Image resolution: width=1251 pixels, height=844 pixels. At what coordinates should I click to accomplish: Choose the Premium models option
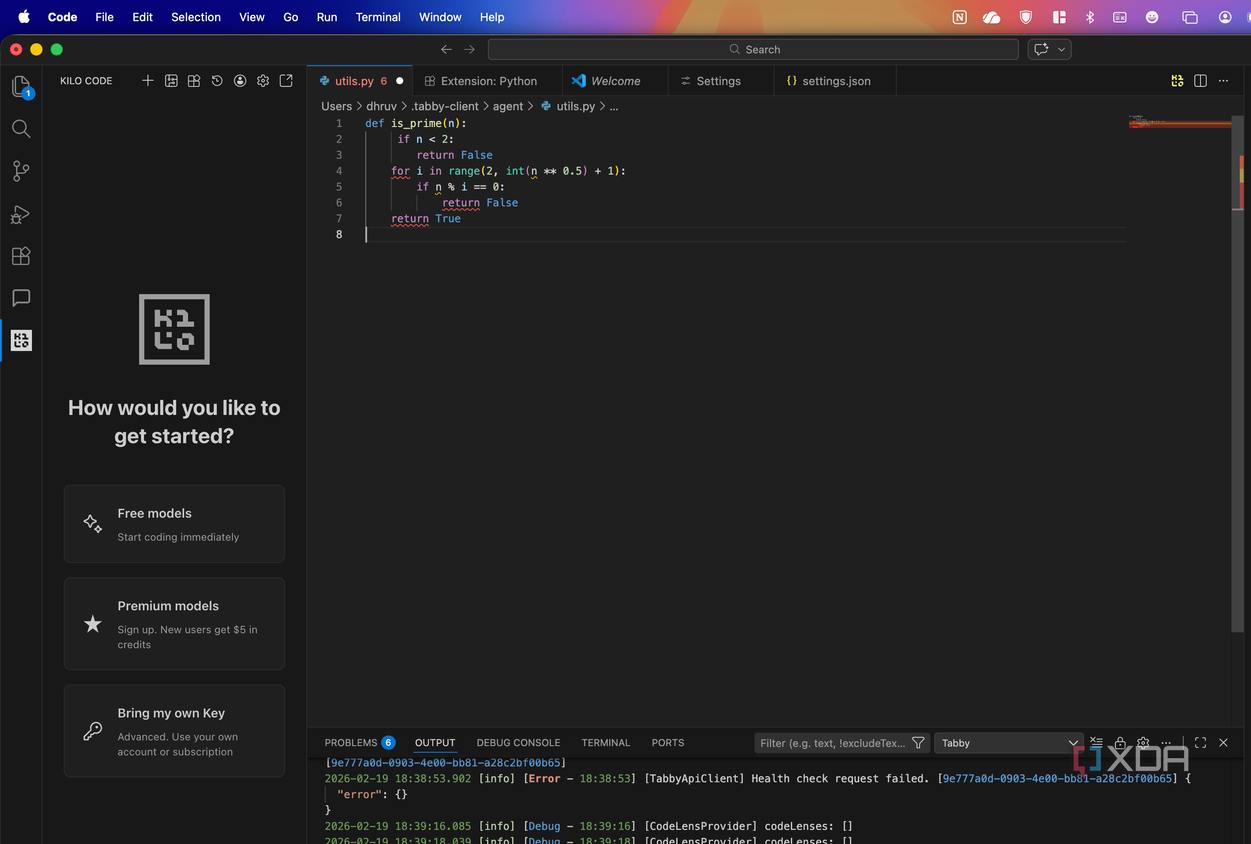pos(174,624)
